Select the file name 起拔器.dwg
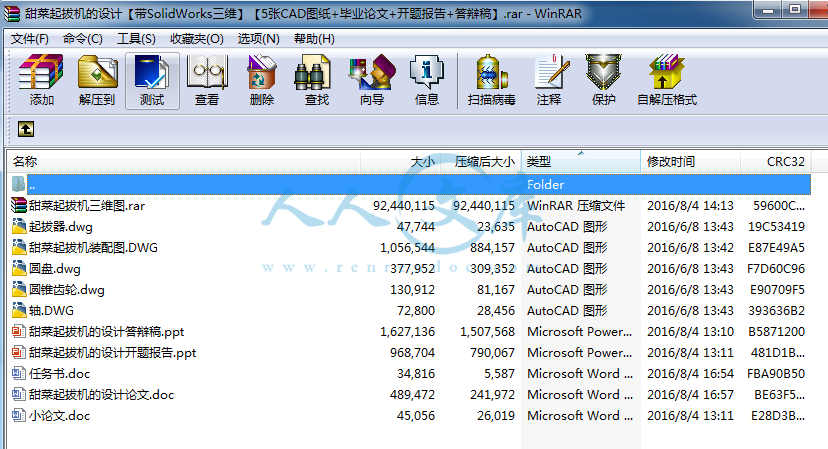This screenshot has height=449, width=828. (x=61, y=227)
